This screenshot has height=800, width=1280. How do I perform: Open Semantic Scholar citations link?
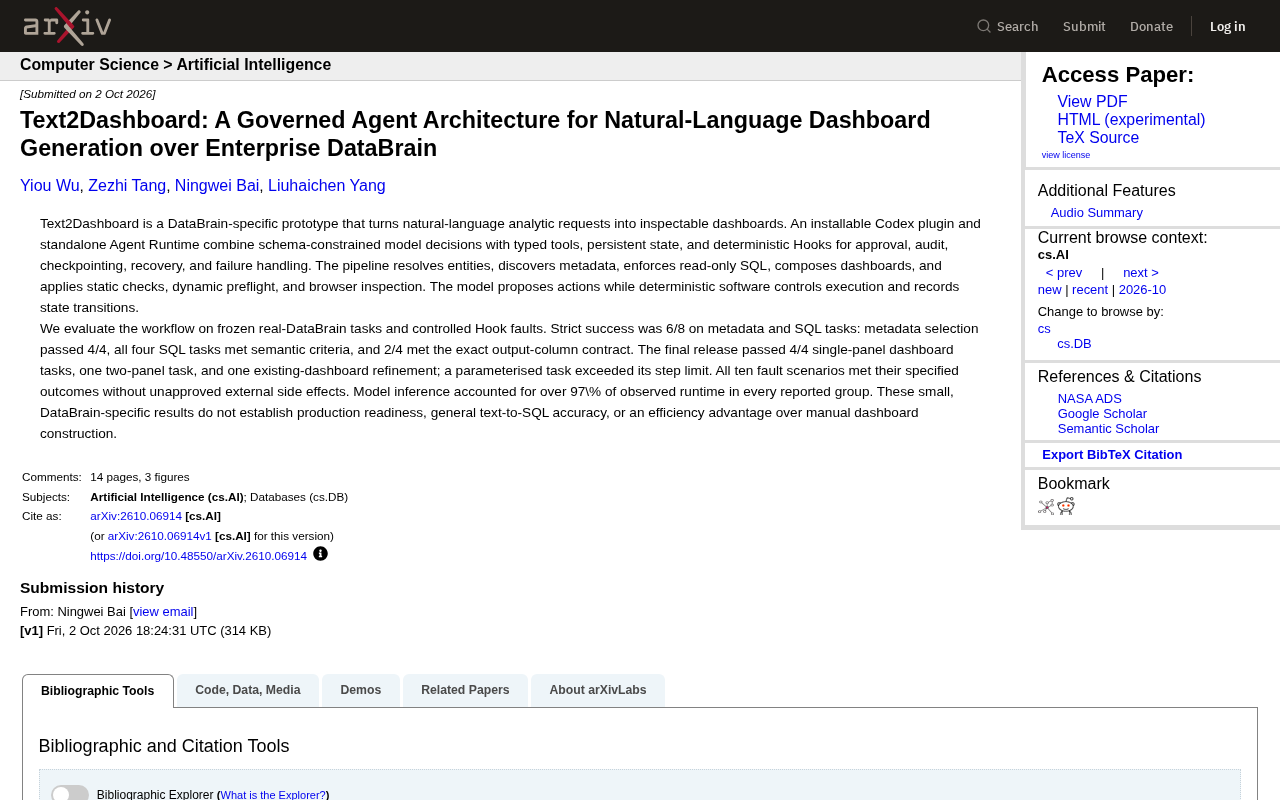point(1108,429)
